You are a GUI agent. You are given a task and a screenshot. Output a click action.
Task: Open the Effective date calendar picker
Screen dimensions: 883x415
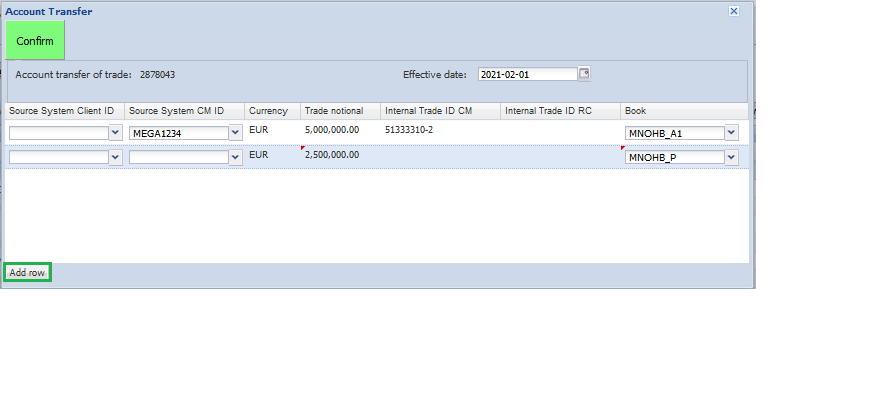tap(585, 74)
